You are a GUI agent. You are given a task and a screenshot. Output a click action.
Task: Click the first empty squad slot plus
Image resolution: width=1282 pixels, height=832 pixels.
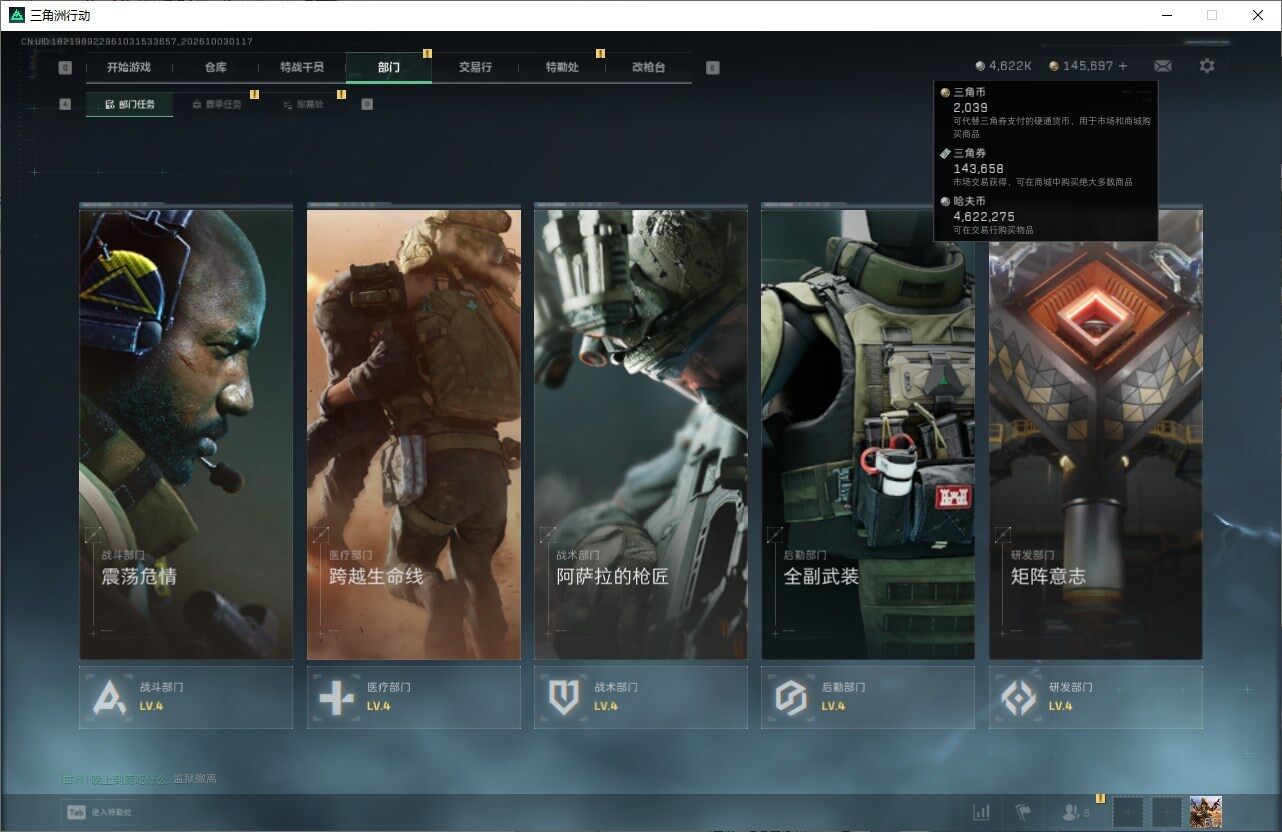click(1128, 812)
